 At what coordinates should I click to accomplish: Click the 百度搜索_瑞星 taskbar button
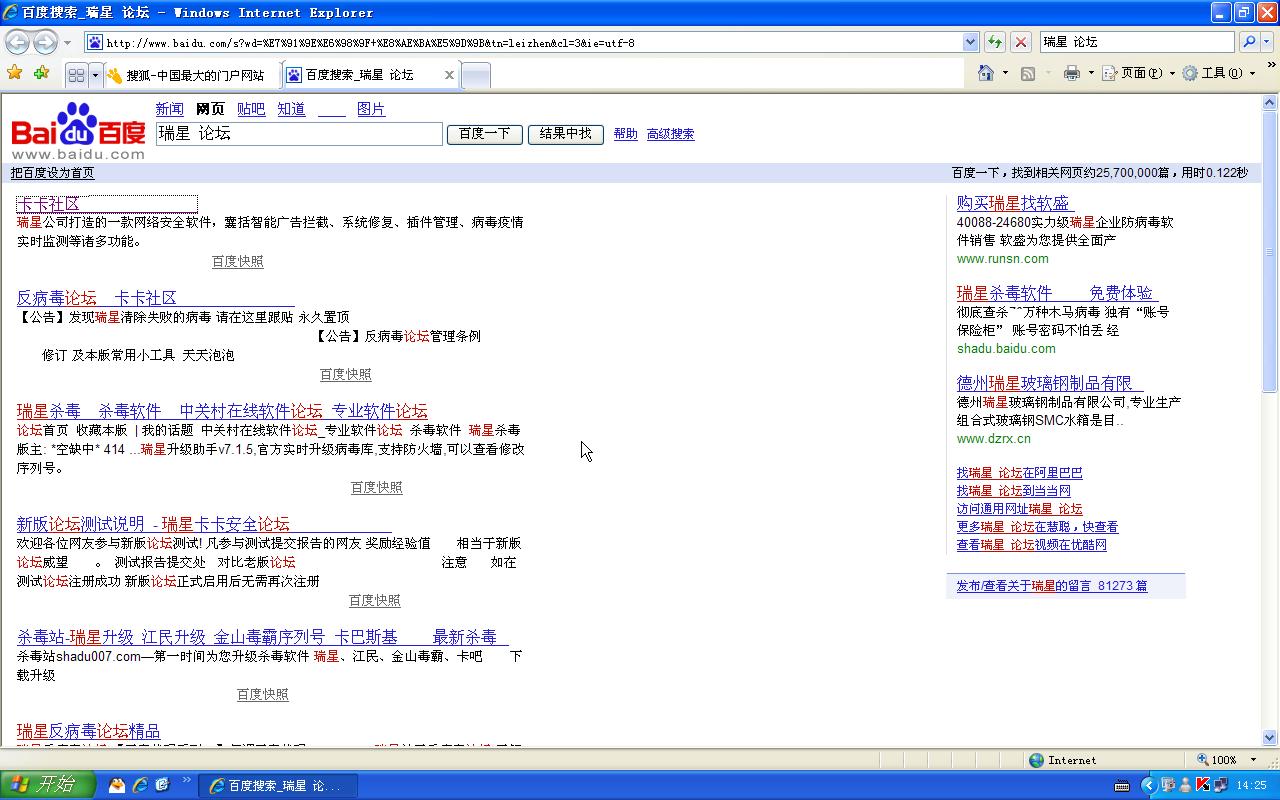click(278, 786)
